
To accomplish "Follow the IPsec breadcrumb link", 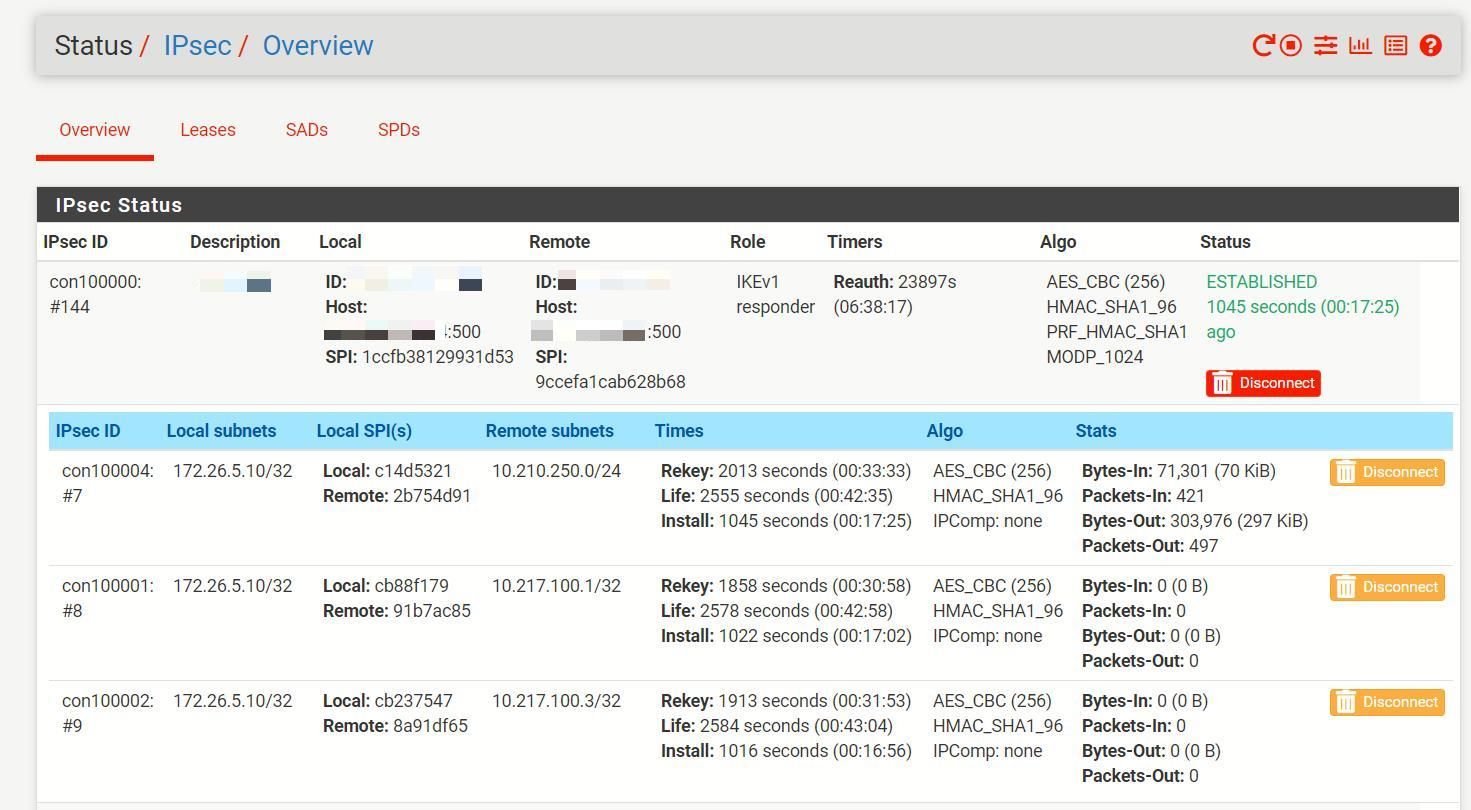I will point(197,46).
